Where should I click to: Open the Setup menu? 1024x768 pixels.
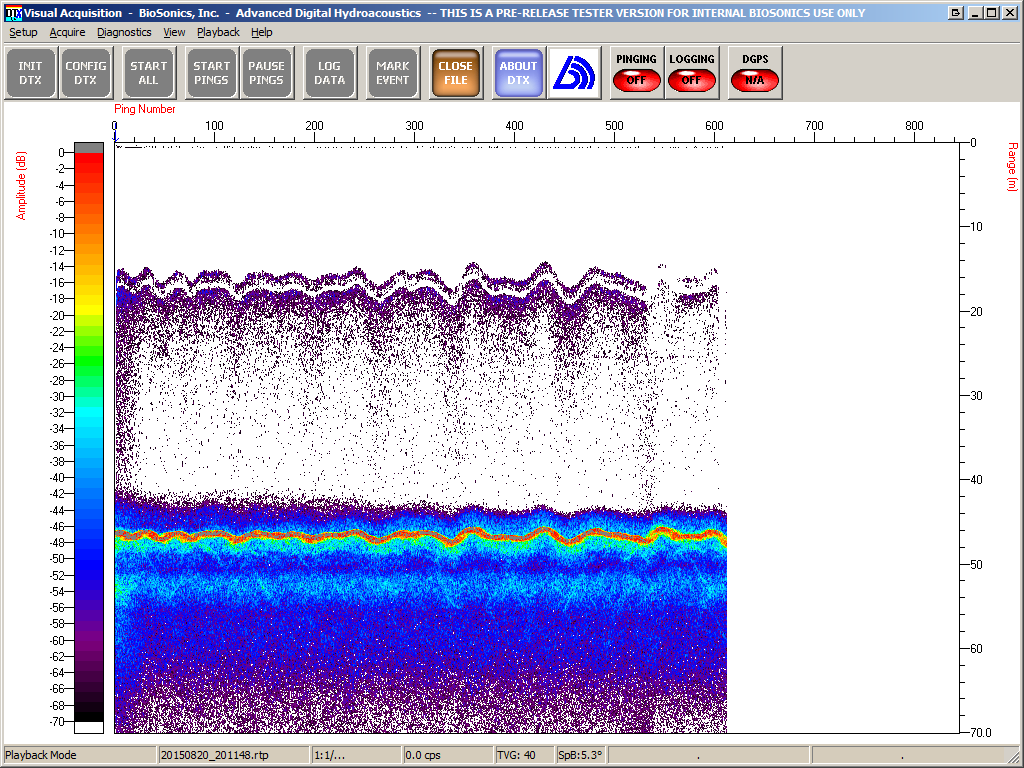pos(23,32)
